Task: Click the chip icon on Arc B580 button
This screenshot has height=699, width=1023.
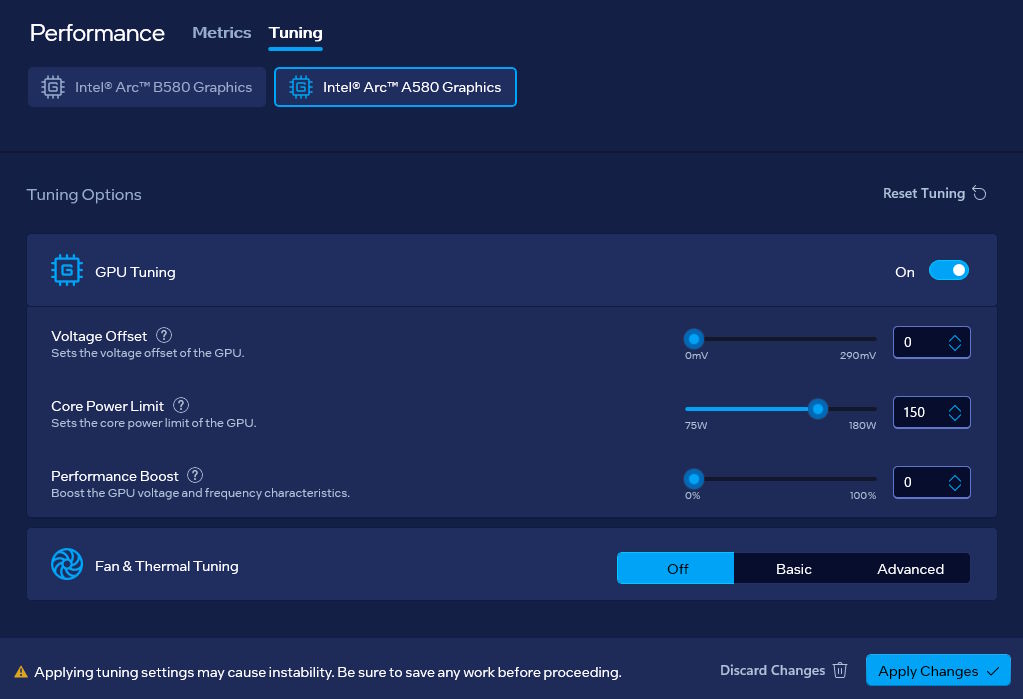Action: pyautogui.click(x=53, y=87)
